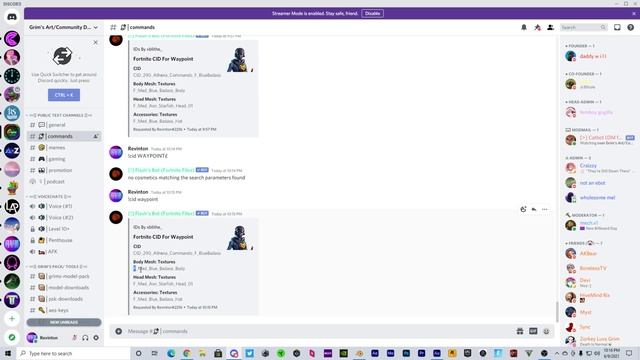Join the AFK voice channel
This screenshot has width=640, height=360.
[64, 252]
